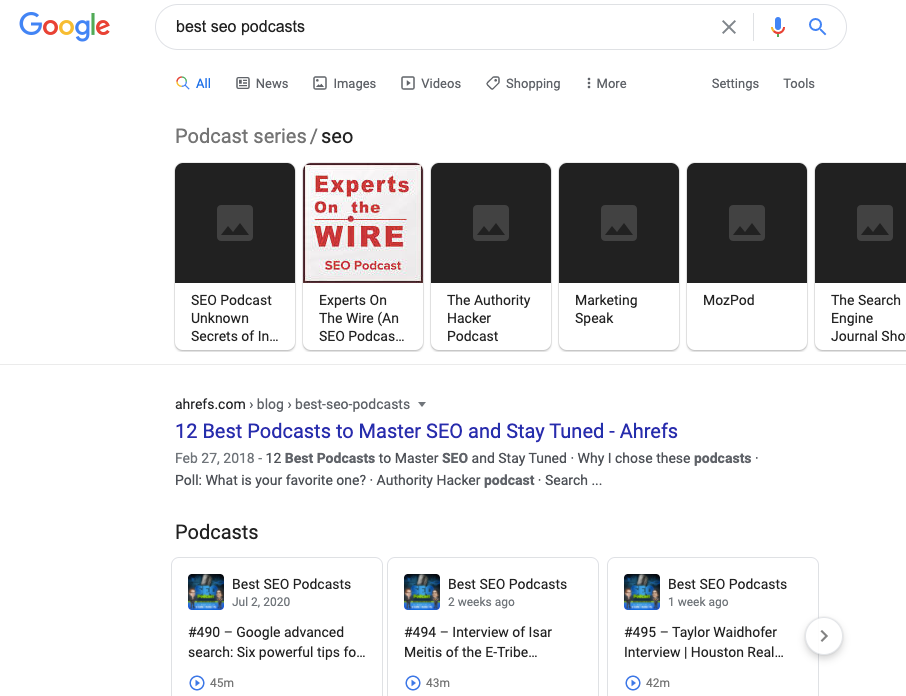
Task: Play the 43m episode #494
Action: pos(413,683)
